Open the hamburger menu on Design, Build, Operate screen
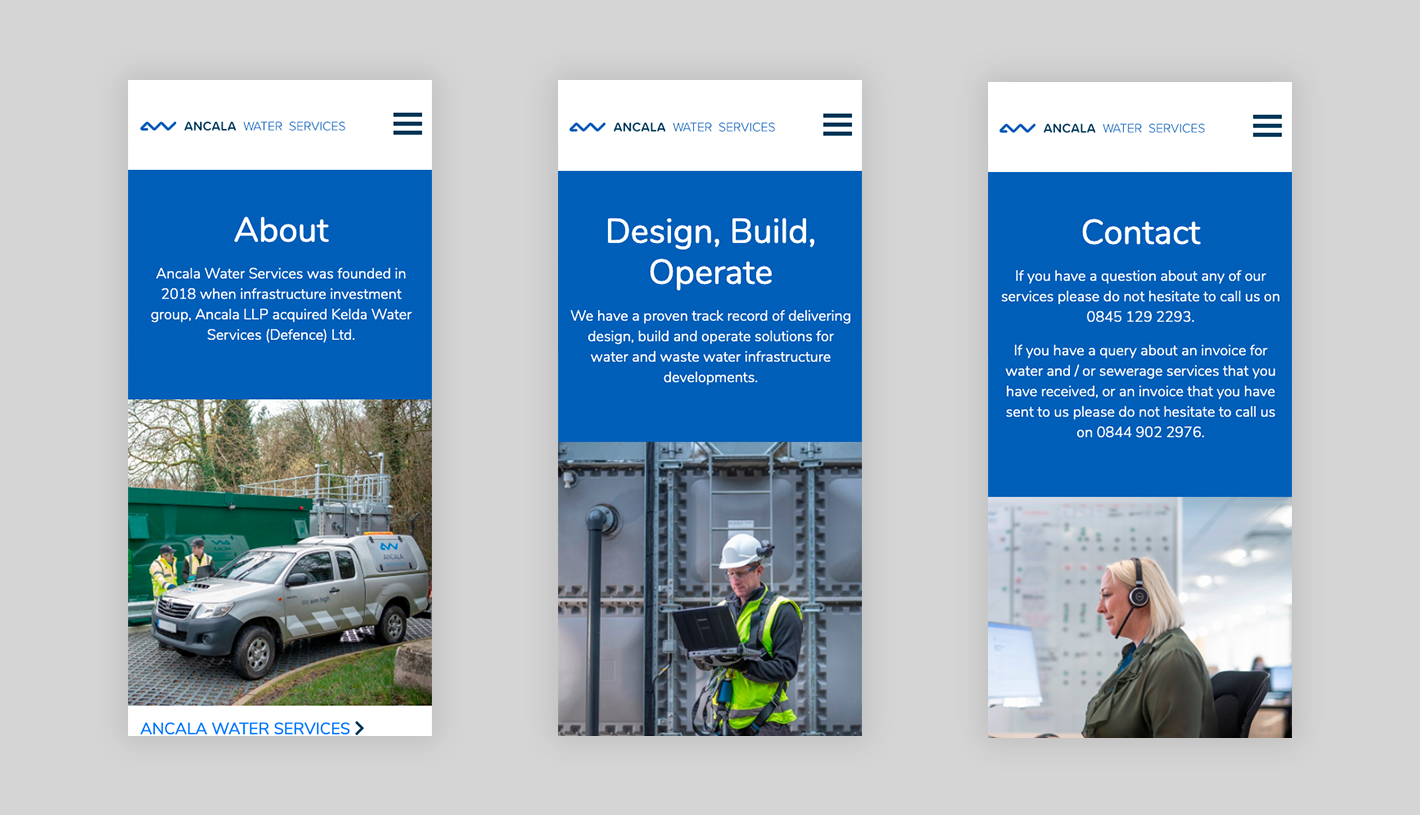1420x815 pixels. (837, 125)
